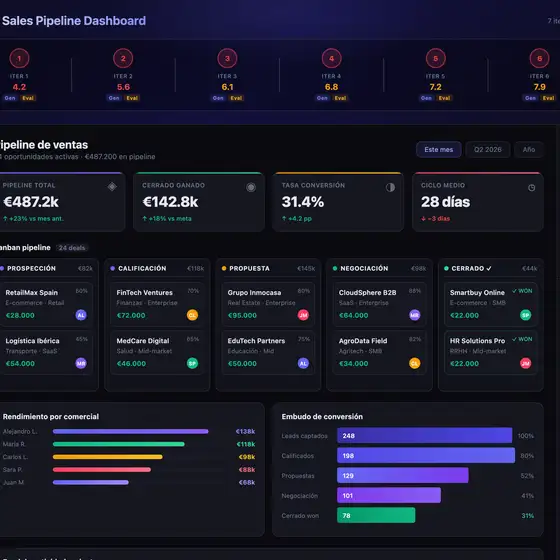The image size is (560, 560).
Task: Click the circle icon on Cerrado Ganado card
Action: click(251, 187)
